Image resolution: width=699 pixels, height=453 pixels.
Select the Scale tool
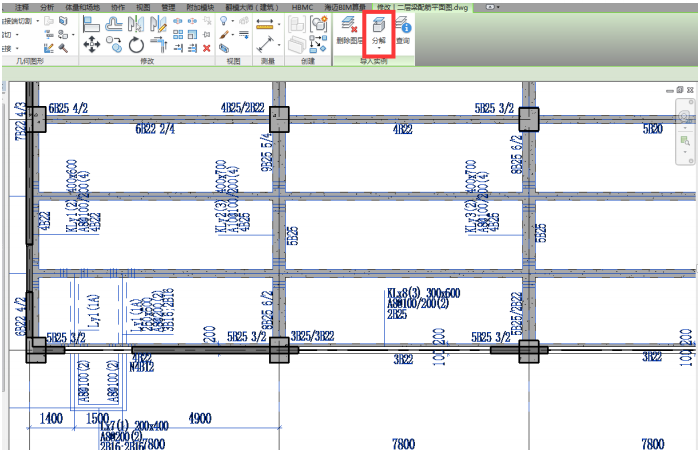click(192, 34)
